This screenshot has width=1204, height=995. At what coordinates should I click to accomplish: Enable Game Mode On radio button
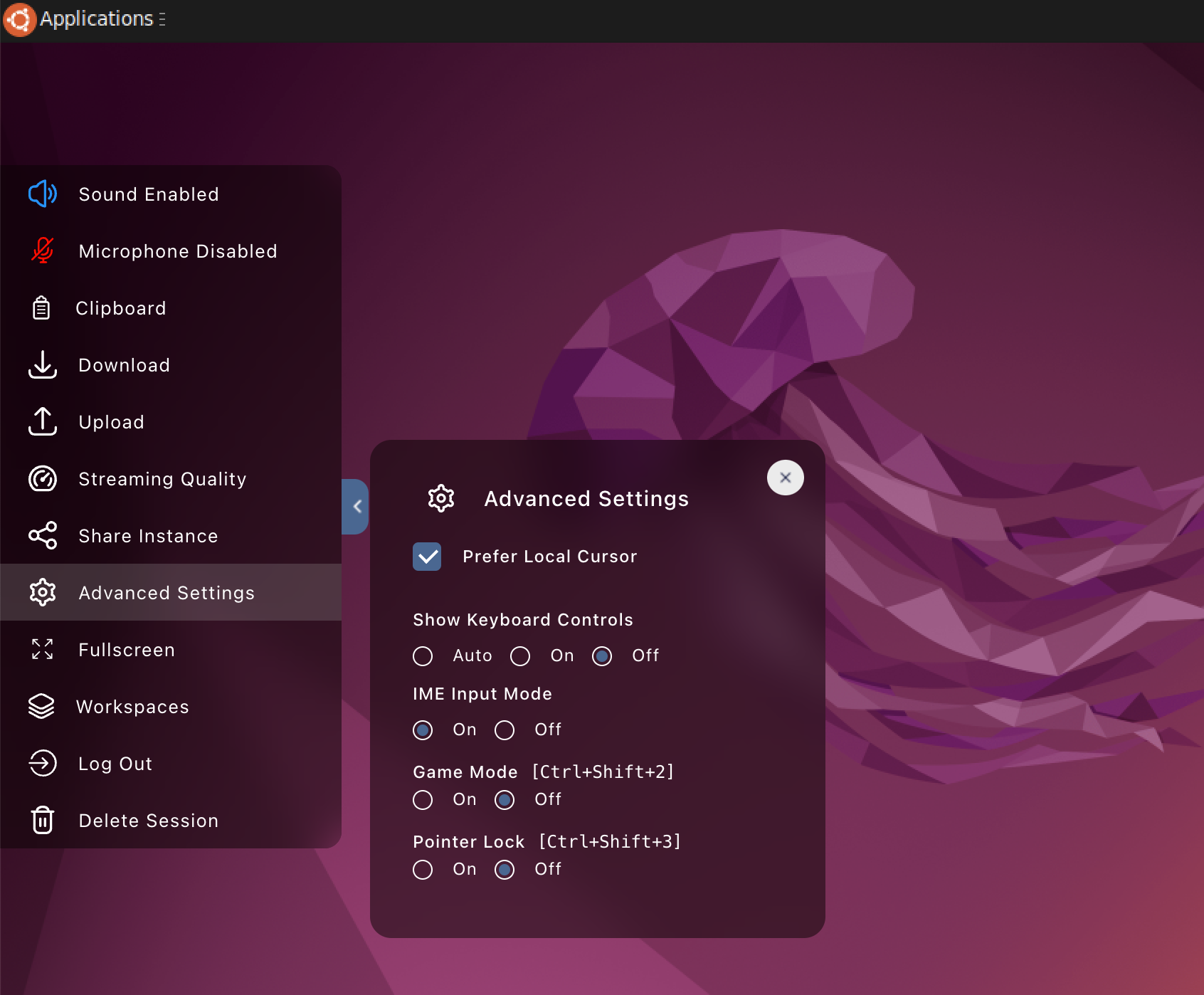pyautogui.click(x=423, y=800)
